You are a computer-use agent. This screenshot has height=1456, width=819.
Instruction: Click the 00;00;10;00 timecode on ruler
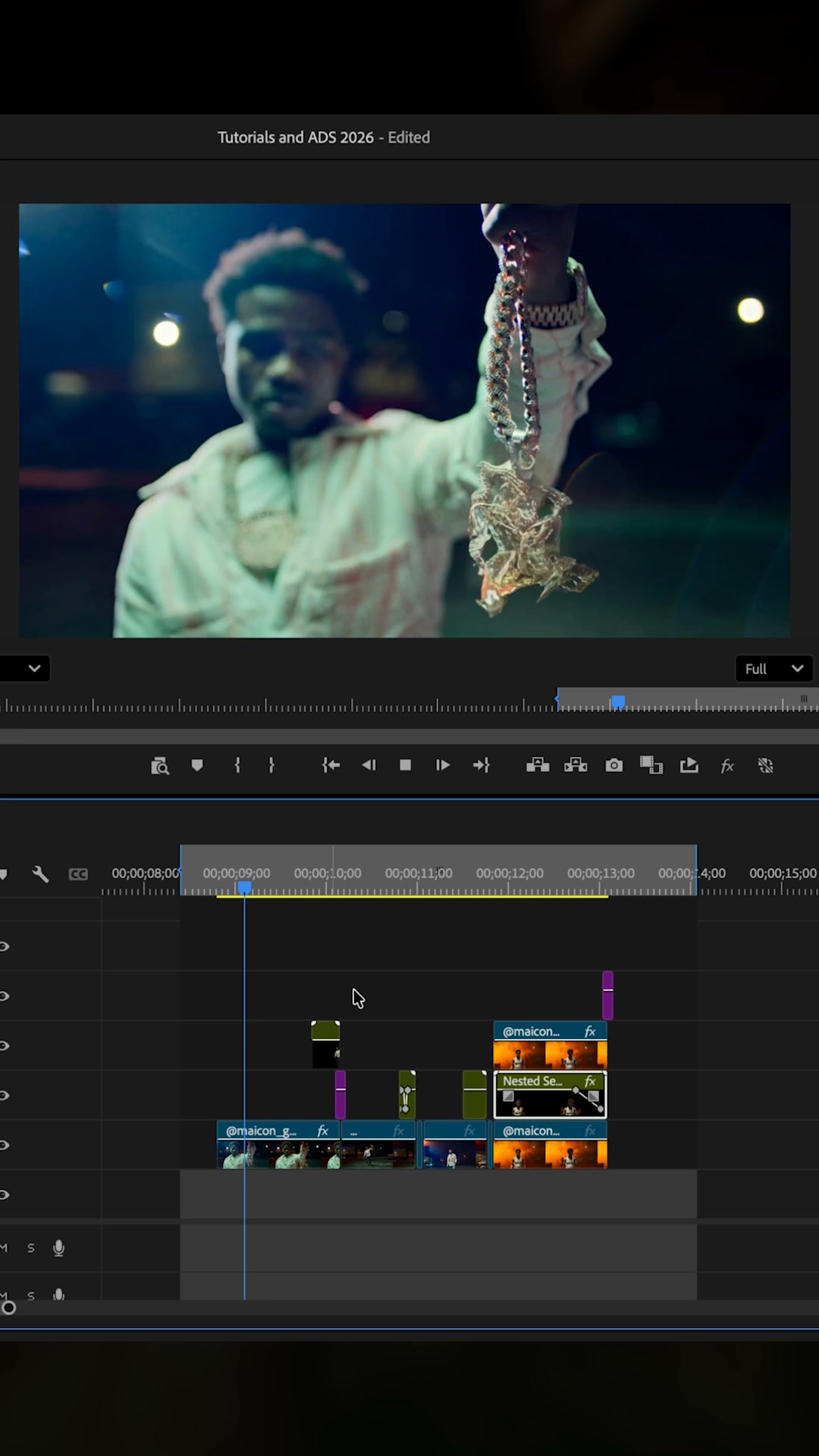(328, 873)
